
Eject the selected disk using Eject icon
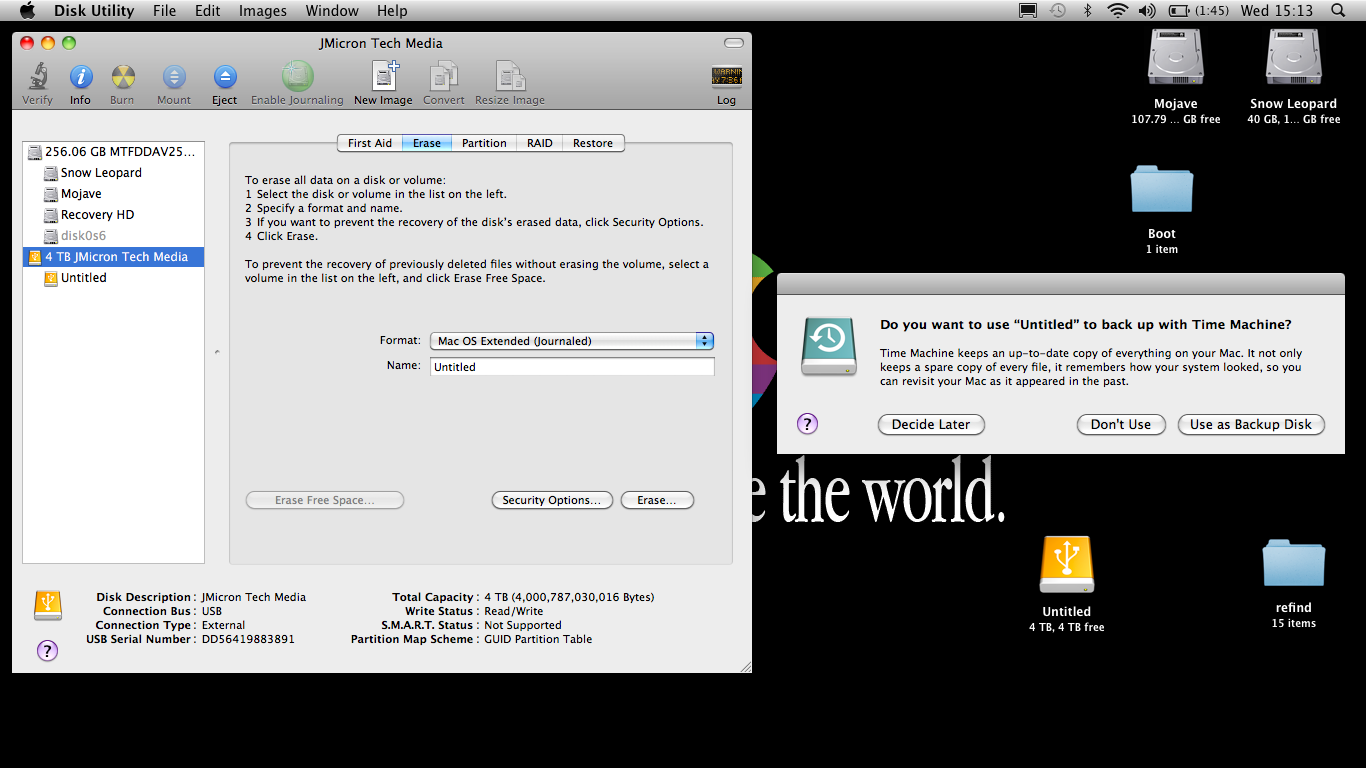pyautogui.click(x=225, y=84)
